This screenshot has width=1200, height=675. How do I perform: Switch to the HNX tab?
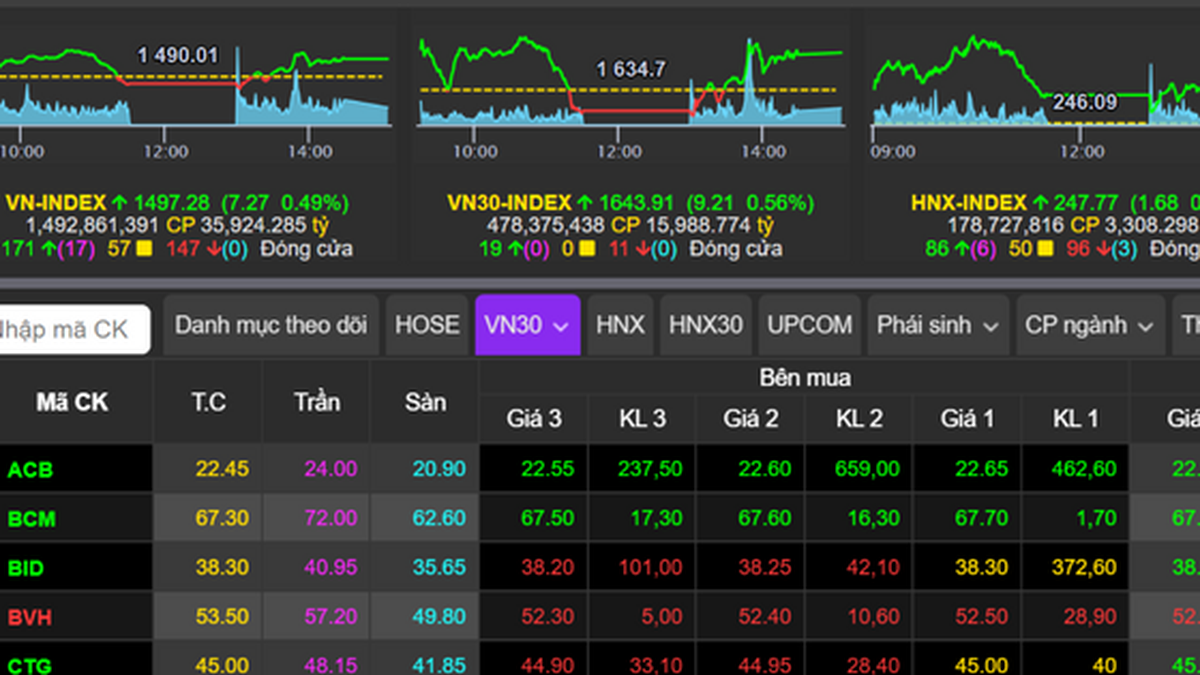click(x=620, y=325)
